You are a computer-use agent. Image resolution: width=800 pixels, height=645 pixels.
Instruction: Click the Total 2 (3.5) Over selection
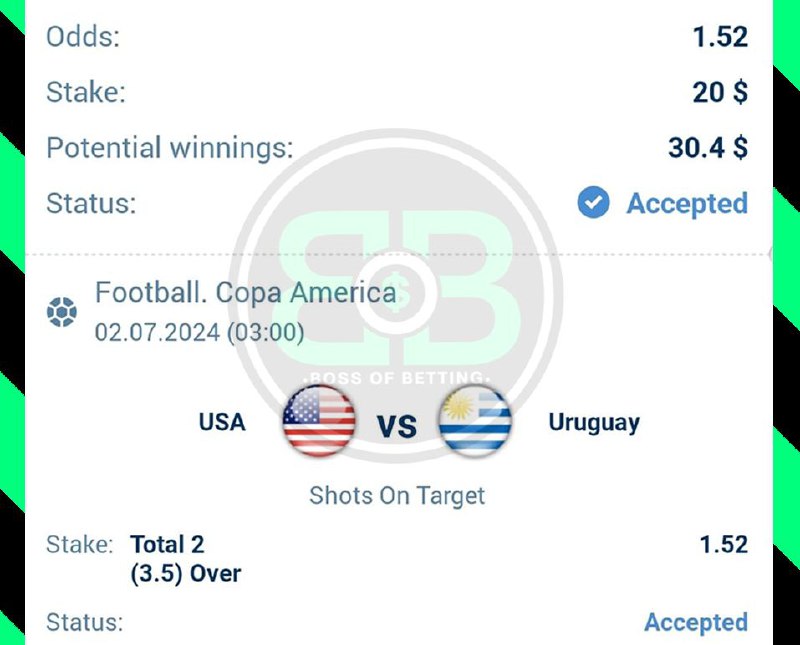tap(186, 559)
